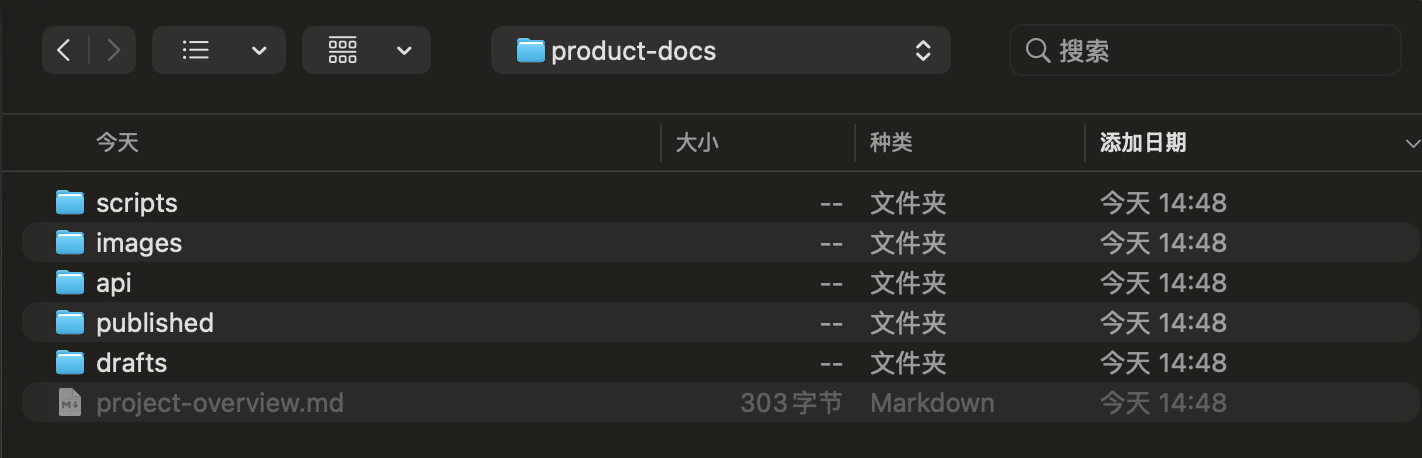Click the project-overview.md Markdown file icon
This screenshot has width=1422, height=458.
coord(69,403)
